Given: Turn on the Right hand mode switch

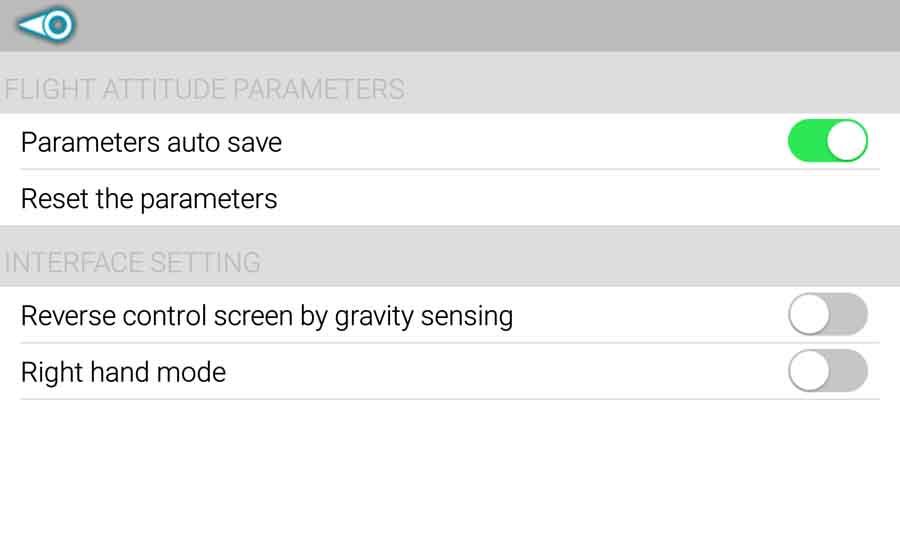Looking at the screenshot, I should click(827, 372).
